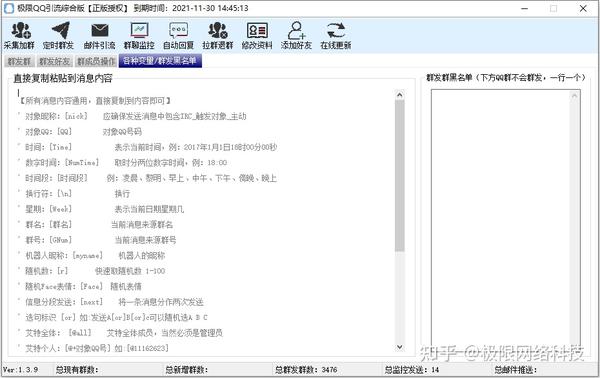The image size is (600, 378).
Task: Switch to the 群发群 tab
Action: (19, 61)
